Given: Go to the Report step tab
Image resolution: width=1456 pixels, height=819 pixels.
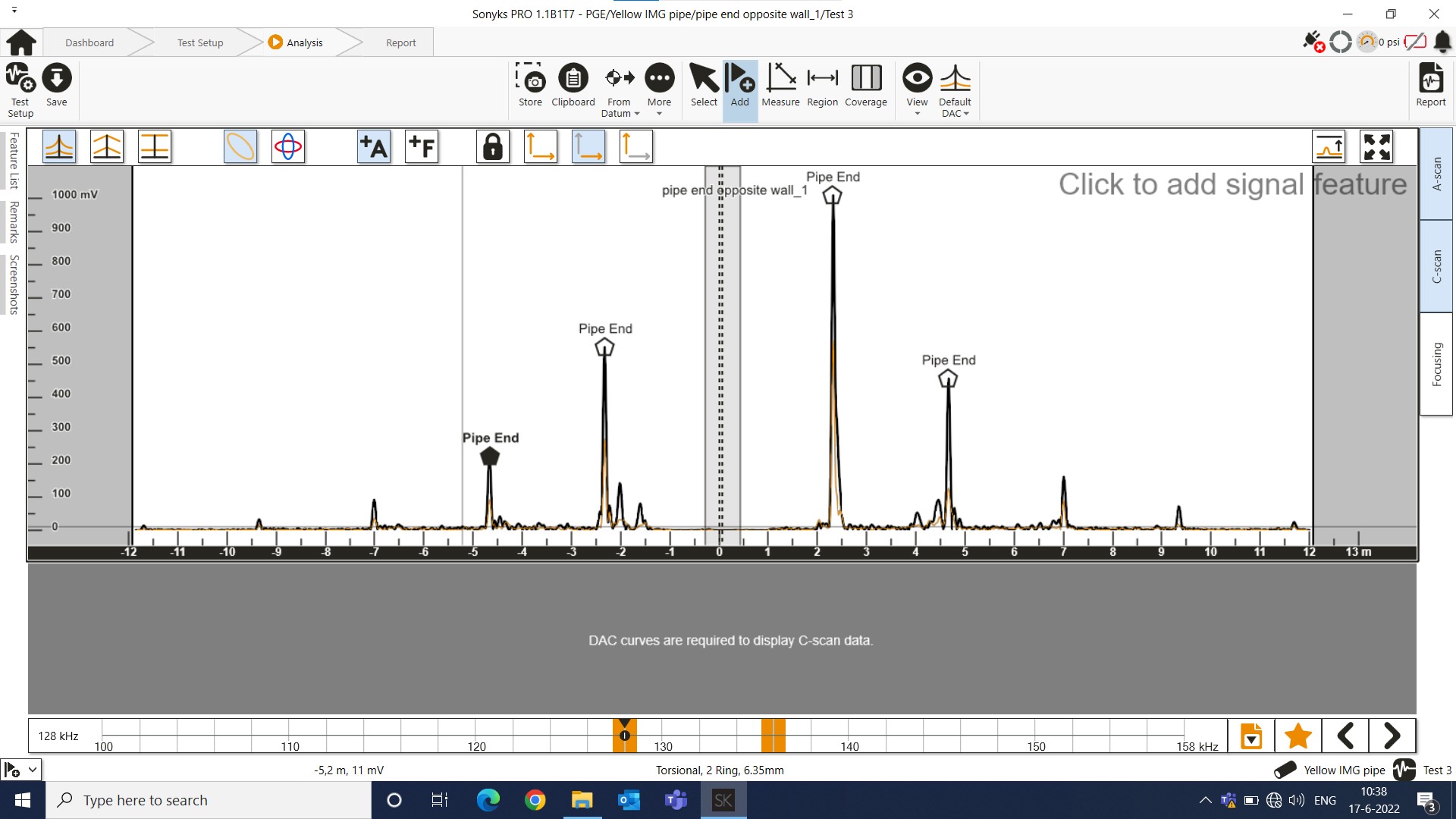Looking at the screenshot, I should click(400, 42).
